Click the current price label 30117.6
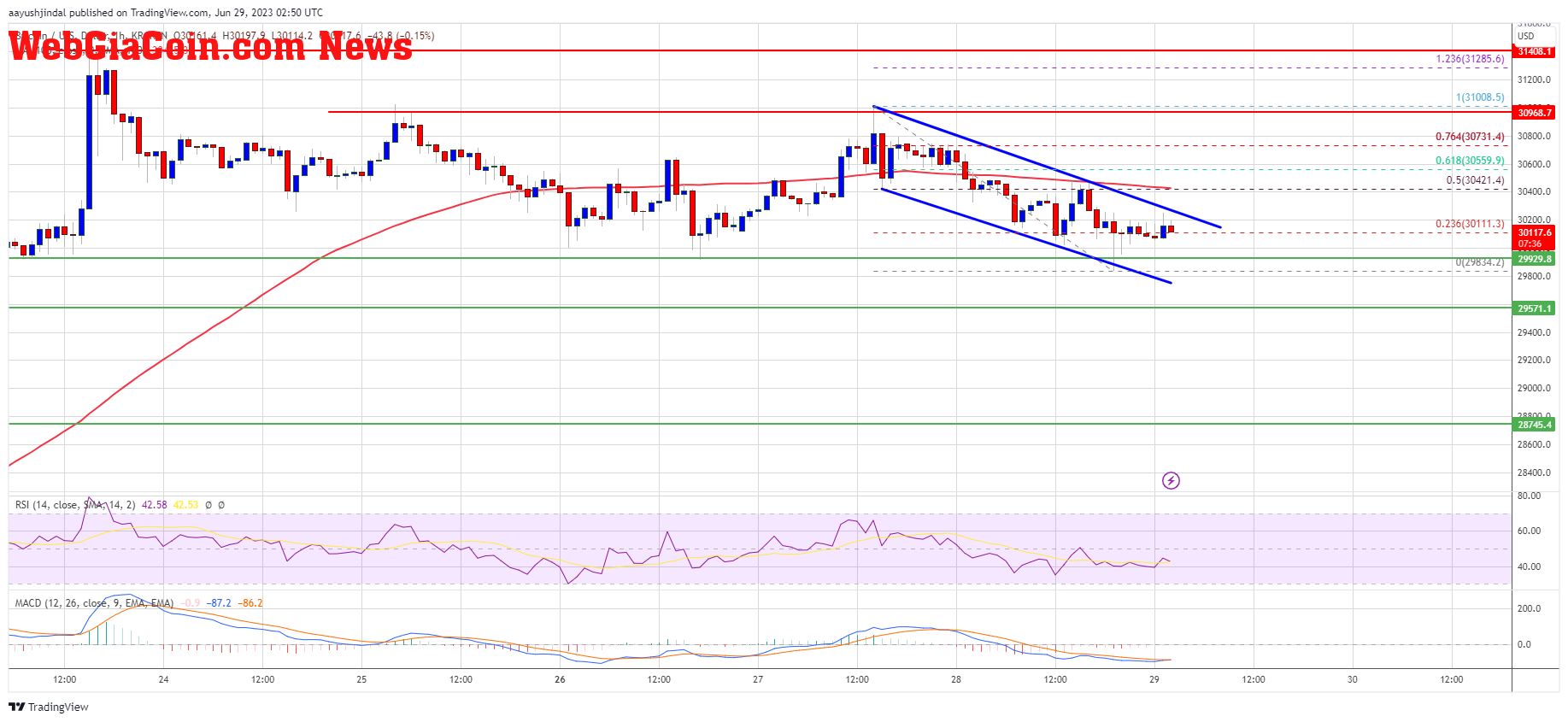 [1535, 232]
